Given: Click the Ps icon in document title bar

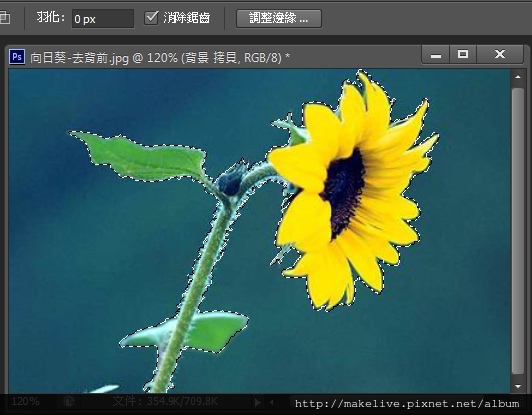Looking at the screenshot, I should (x=17, y=56).
